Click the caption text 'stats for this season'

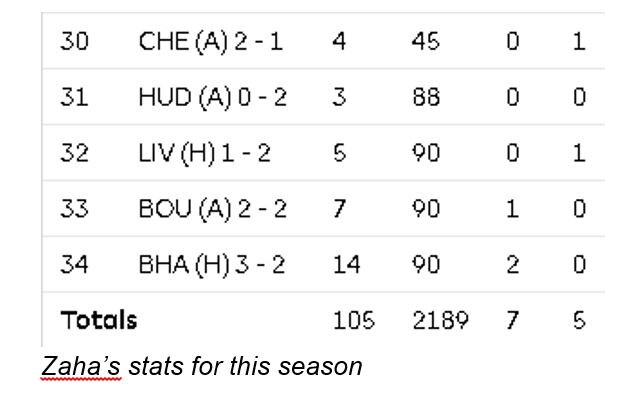(245, 366)
